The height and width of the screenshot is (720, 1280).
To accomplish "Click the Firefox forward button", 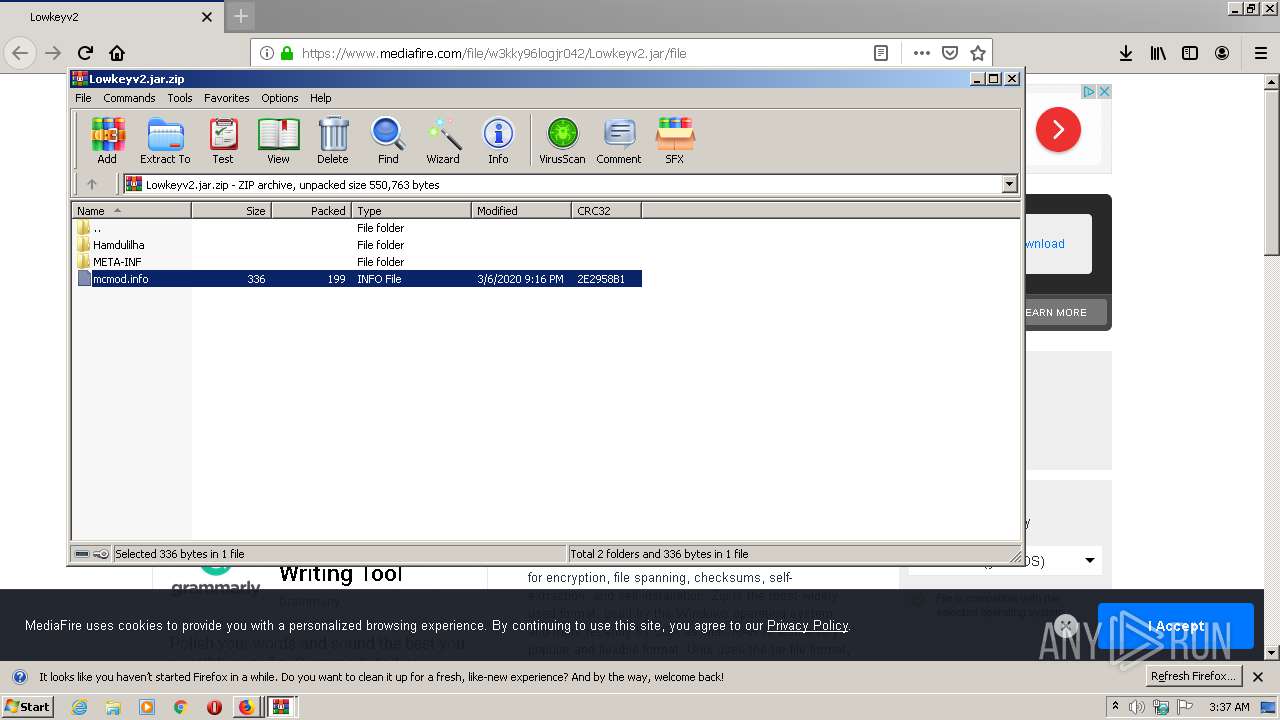I will click(53, 53).
